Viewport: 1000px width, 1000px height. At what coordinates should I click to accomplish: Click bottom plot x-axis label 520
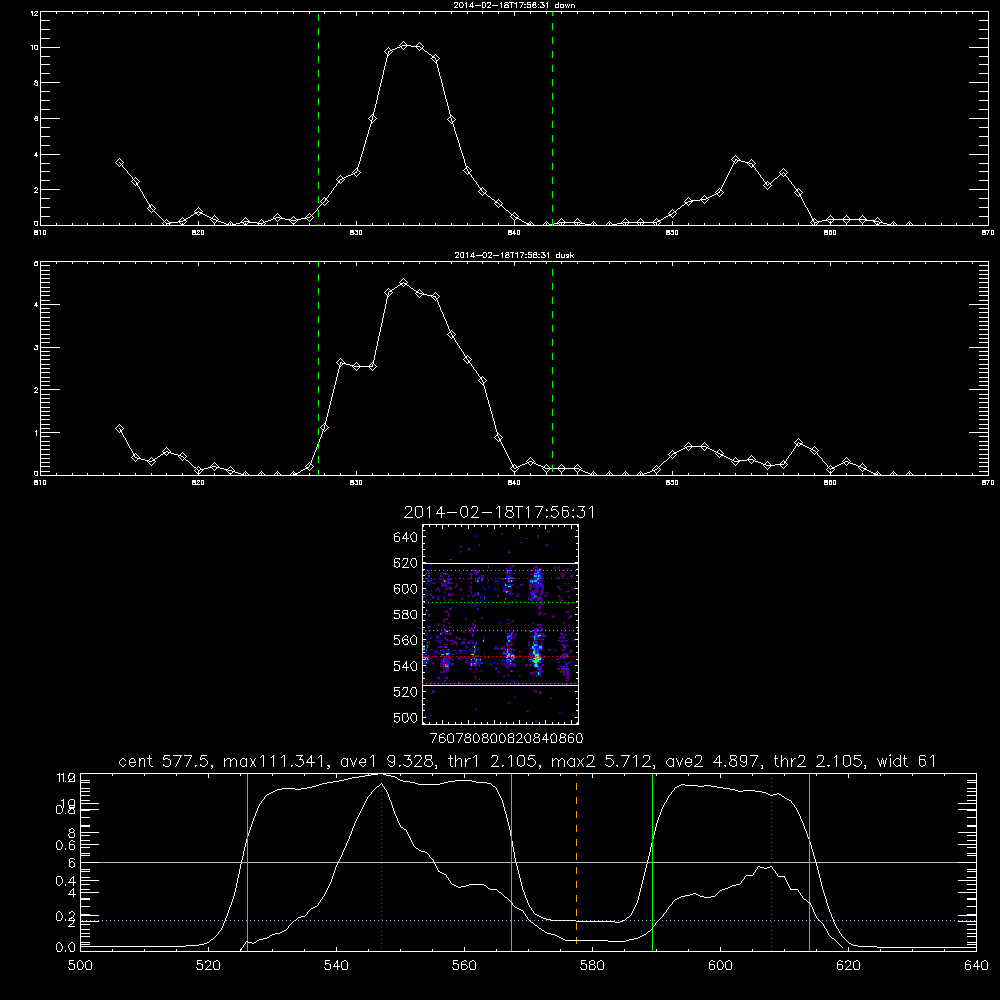pos(208,966)
